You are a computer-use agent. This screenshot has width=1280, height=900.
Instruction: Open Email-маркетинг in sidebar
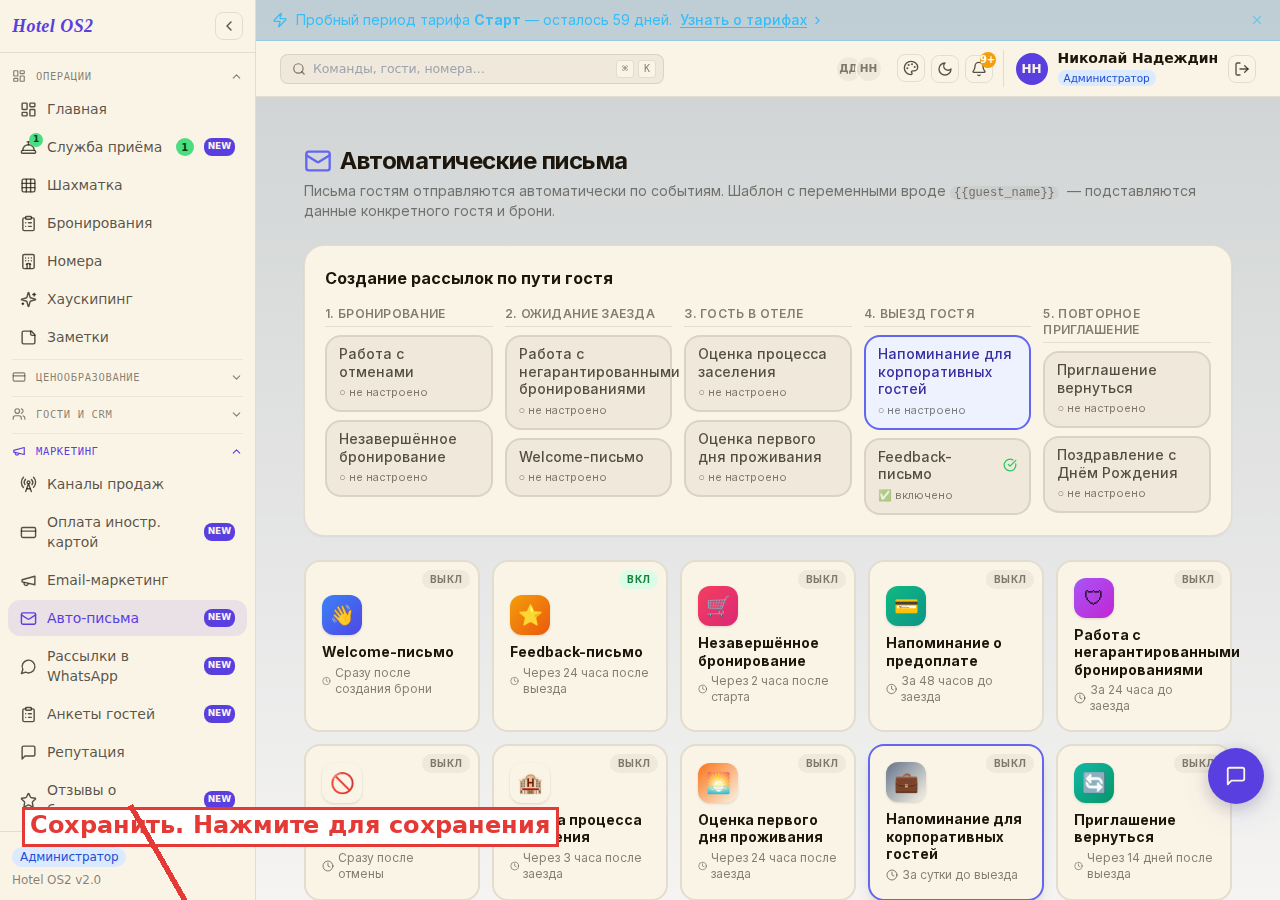pyautogui.click(x=128, y=580)
